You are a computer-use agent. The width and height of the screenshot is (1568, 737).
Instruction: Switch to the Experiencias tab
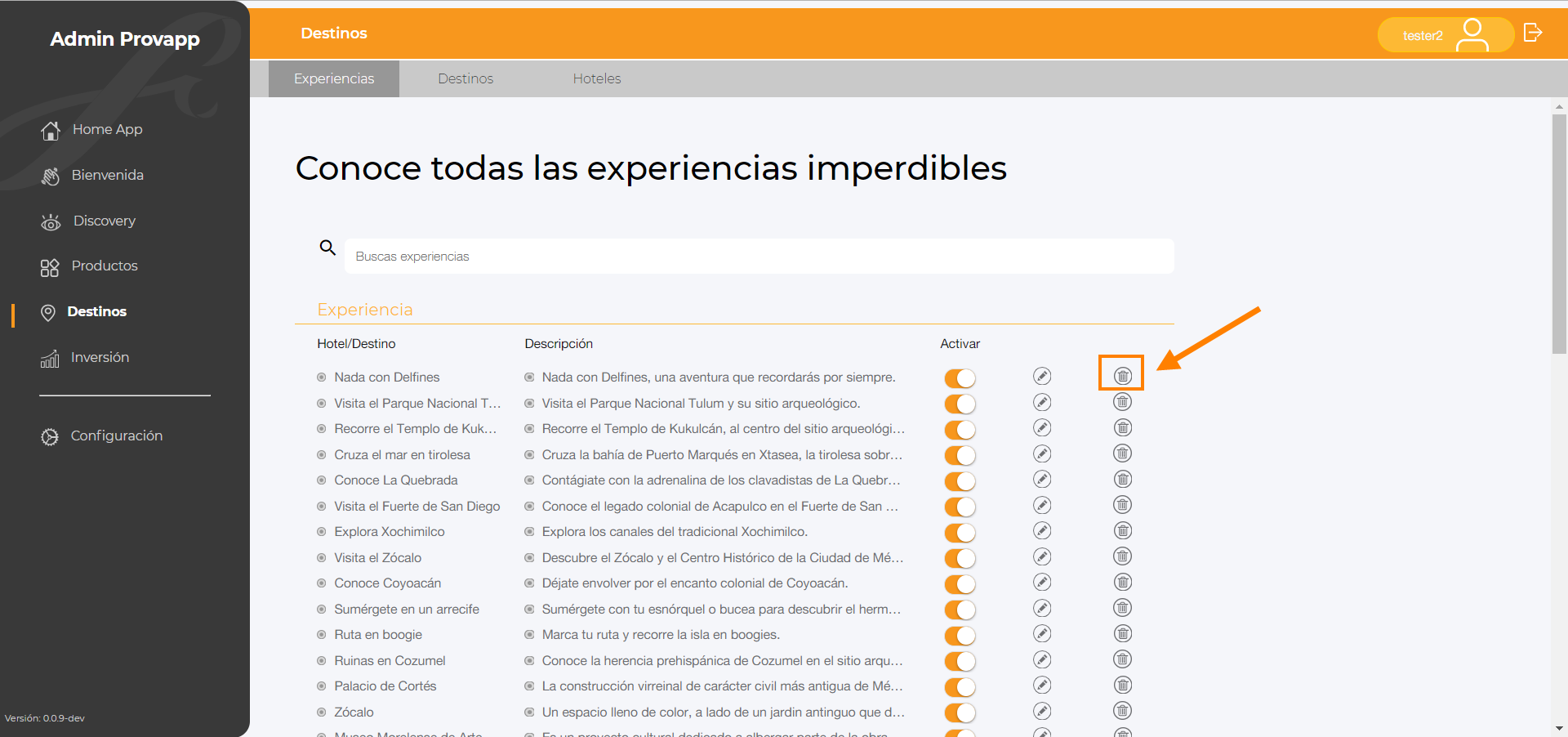334,78
